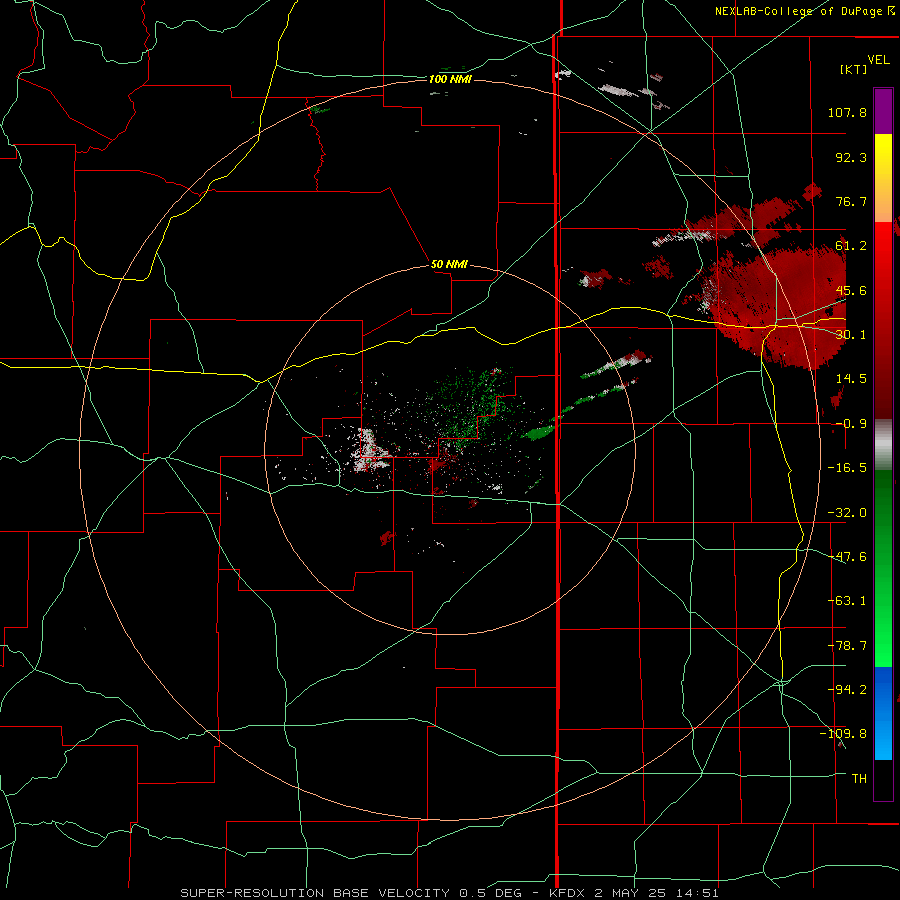Click the white echo cluster near radar center
900x900 pixels.
[368, 452]
